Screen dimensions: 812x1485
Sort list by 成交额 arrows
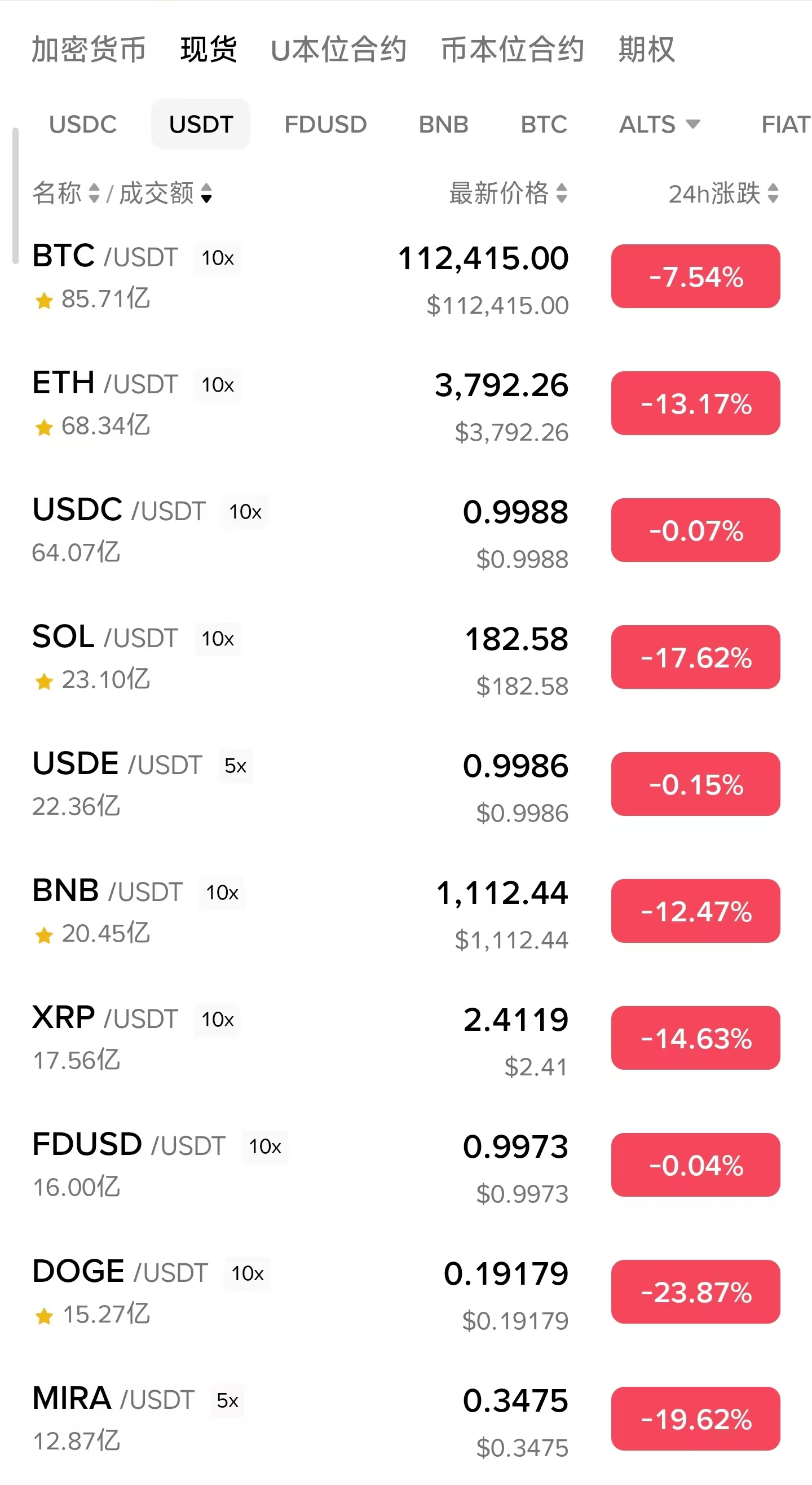point(206,193)
